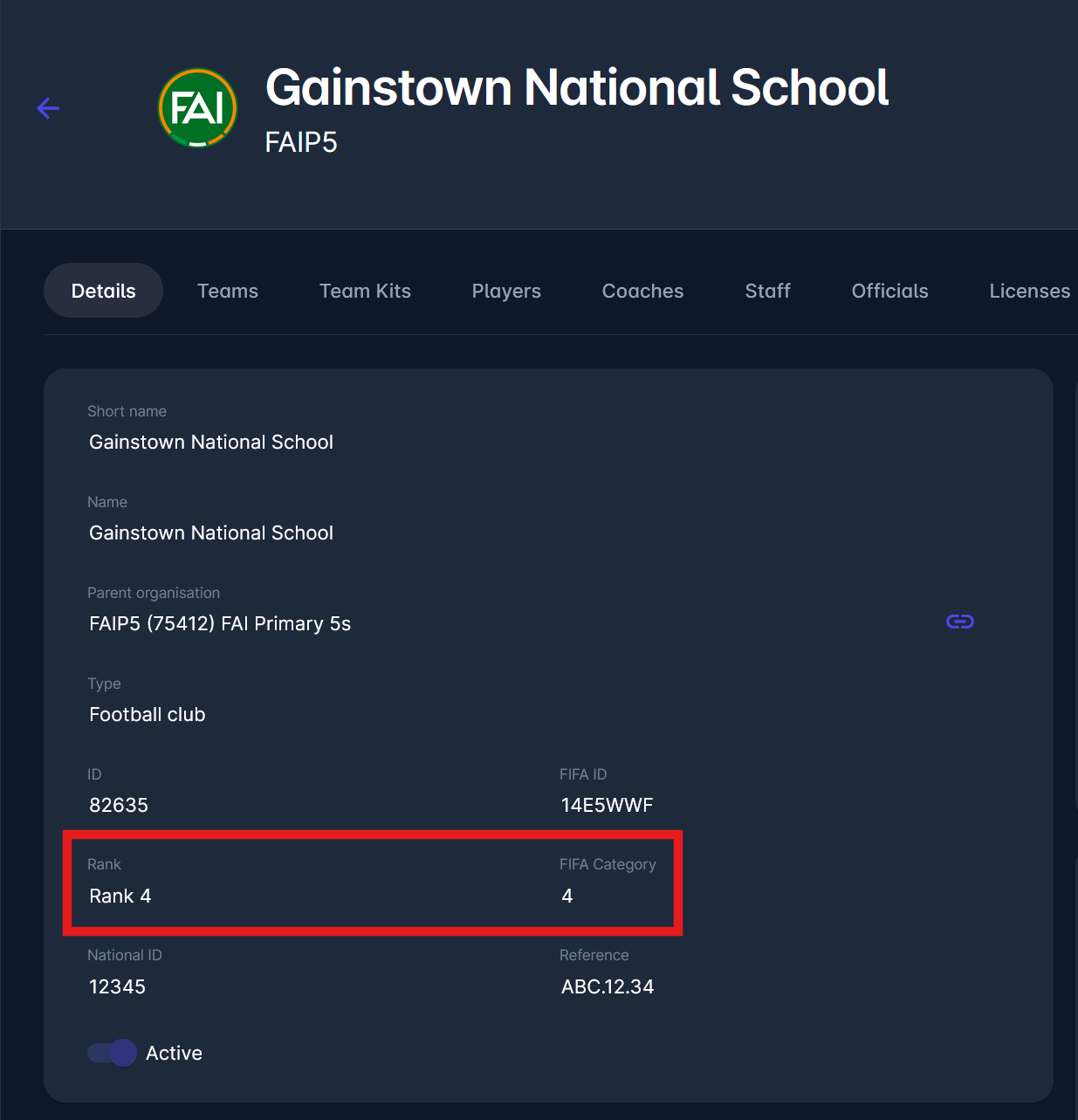Click the back arrow icon

click(48, 108)
